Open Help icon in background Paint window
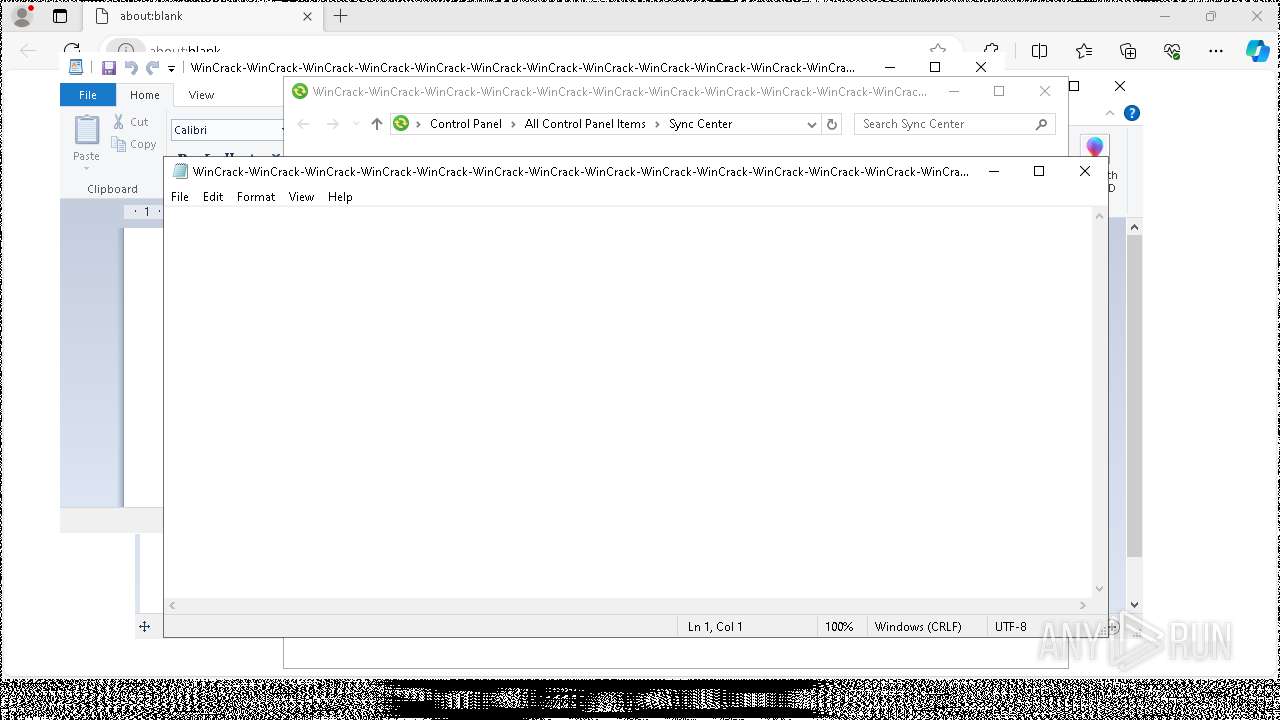The width and height of the screenshot is (1280, 720). [1131, 113]
